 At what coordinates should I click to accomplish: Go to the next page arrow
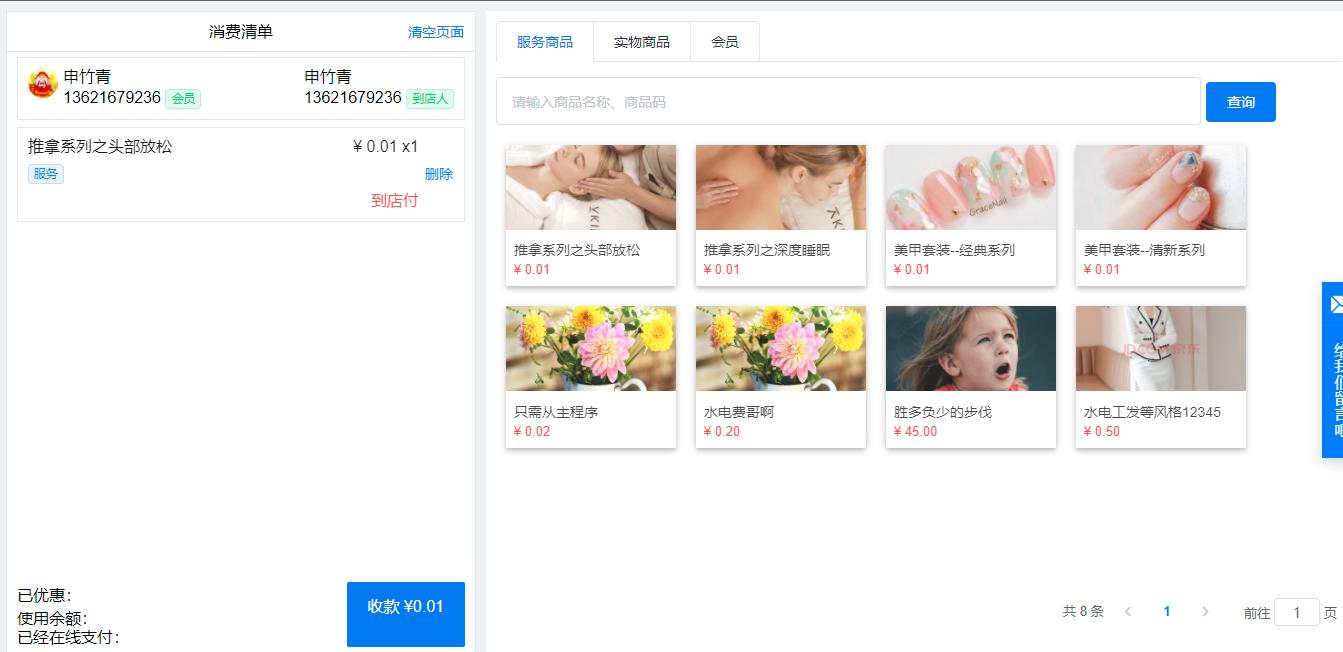1205,612
